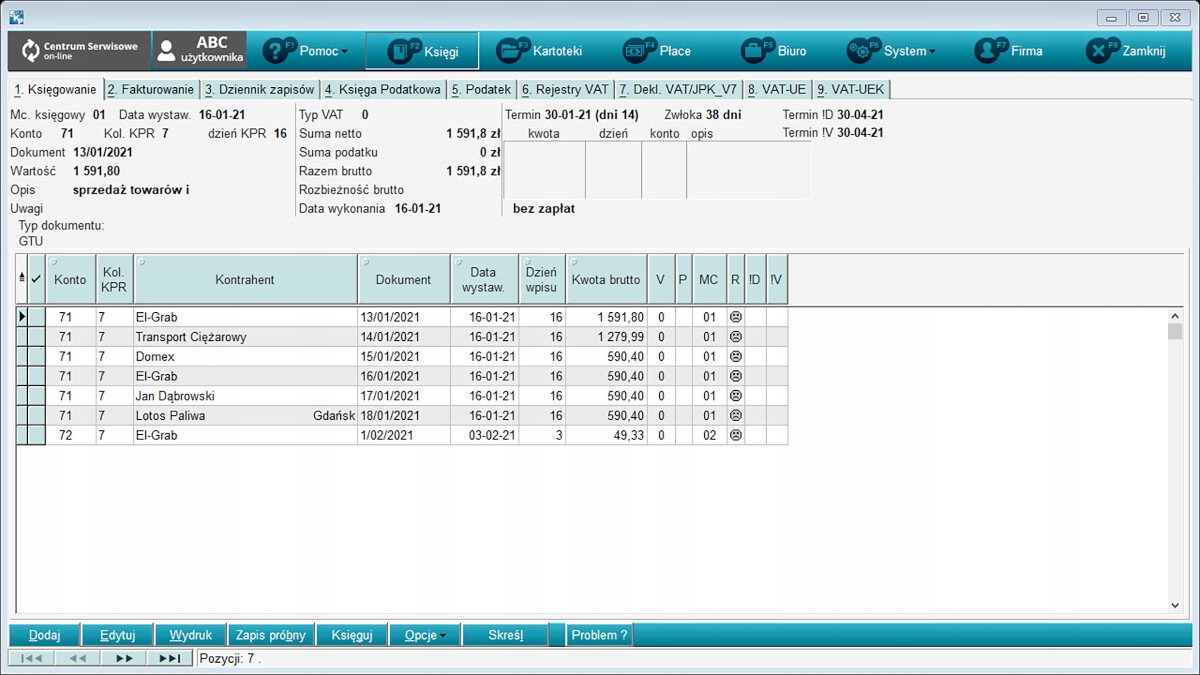This screenshot has height=675, width=1200.
Task: Click the Wydruk print button
Action: (x=191, y=635)
